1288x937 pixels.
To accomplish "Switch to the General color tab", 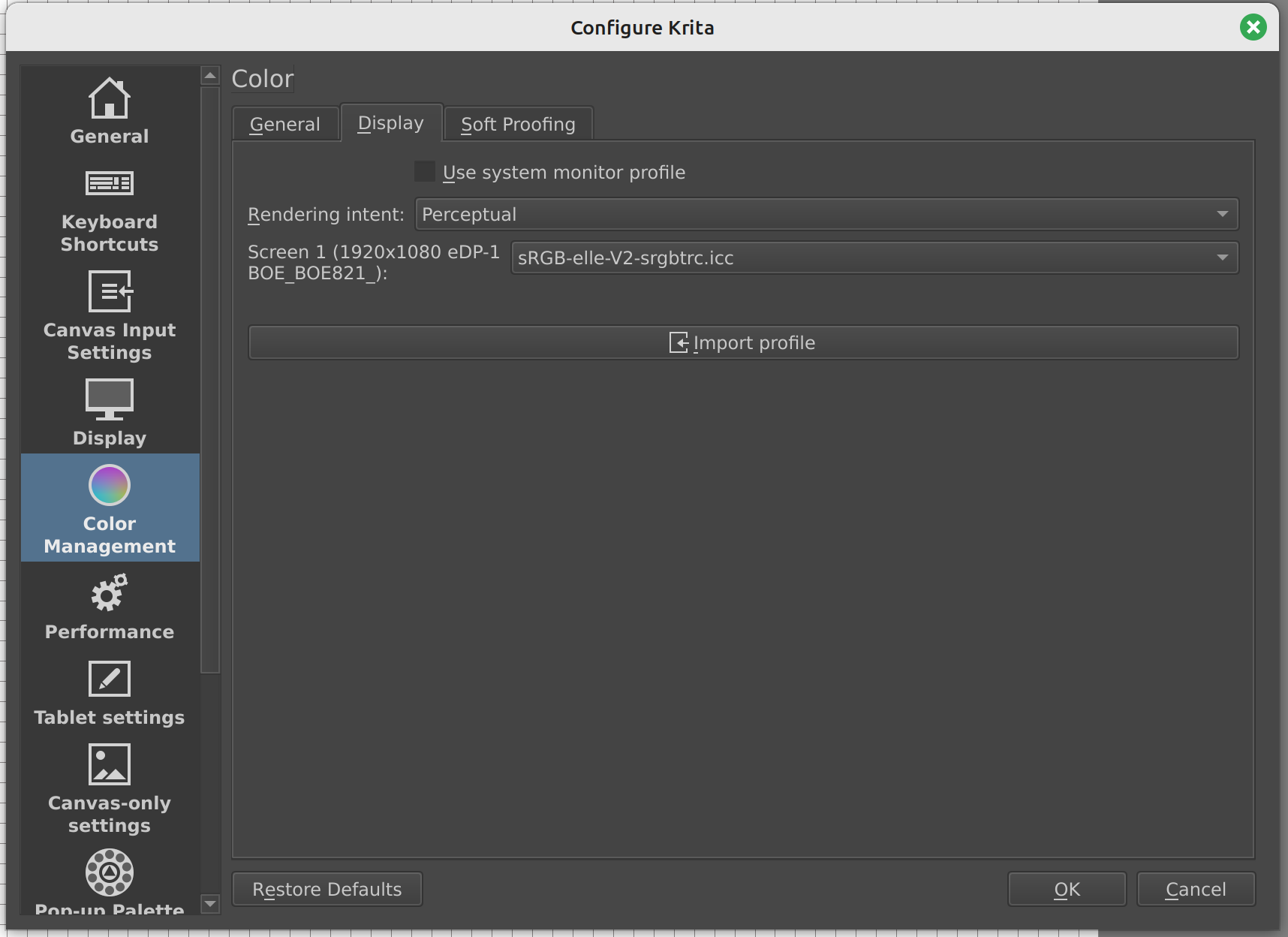I will tap(284, 125).
